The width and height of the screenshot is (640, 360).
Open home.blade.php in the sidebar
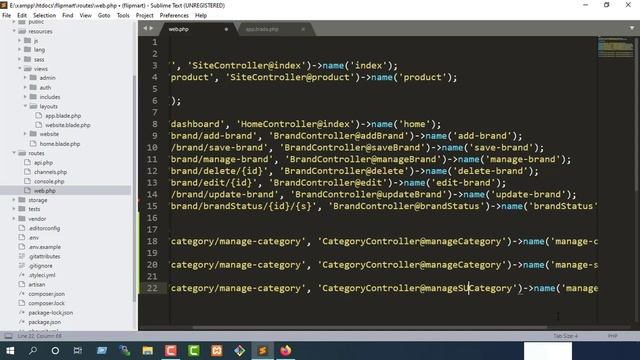coord(60,144)
